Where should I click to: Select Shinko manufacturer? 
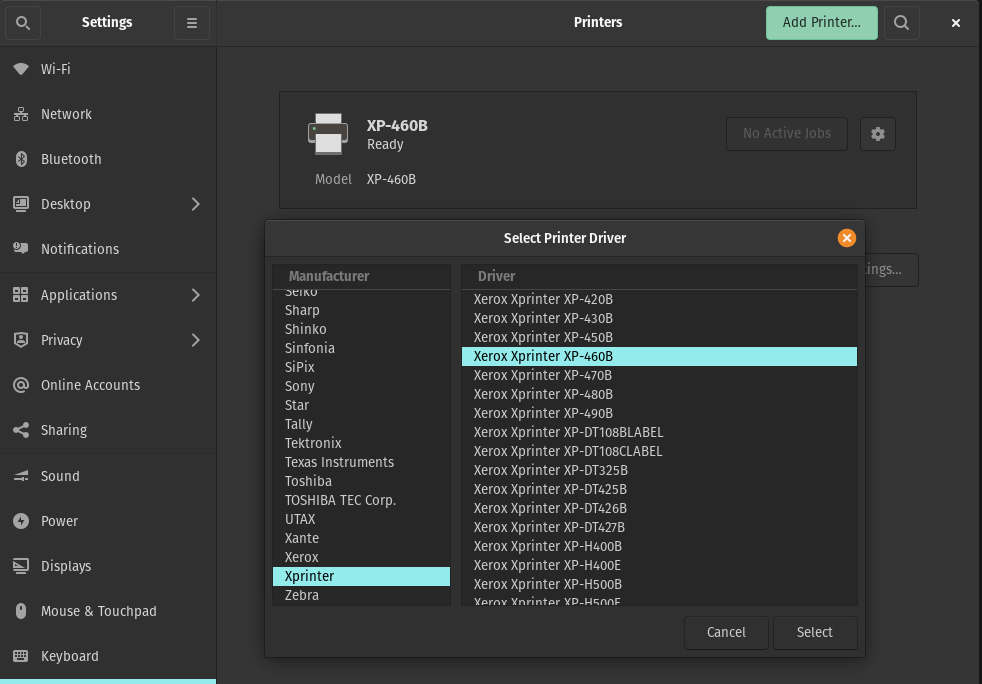pos(361,329)
